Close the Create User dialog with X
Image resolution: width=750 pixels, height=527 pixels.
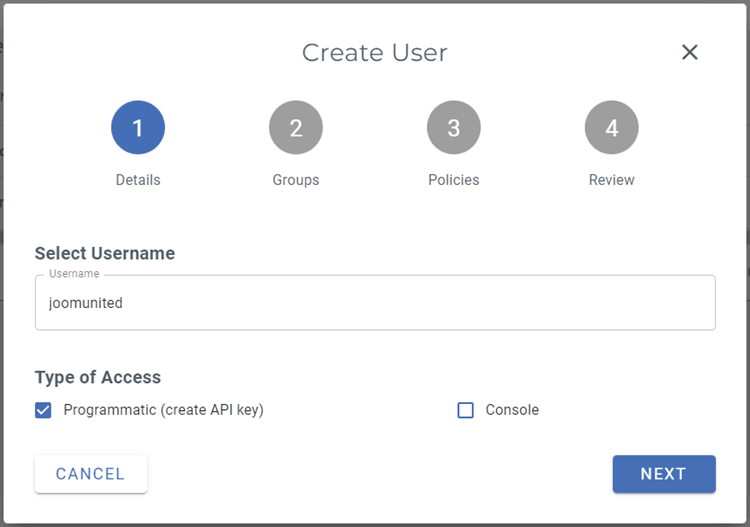pos(689,53)
